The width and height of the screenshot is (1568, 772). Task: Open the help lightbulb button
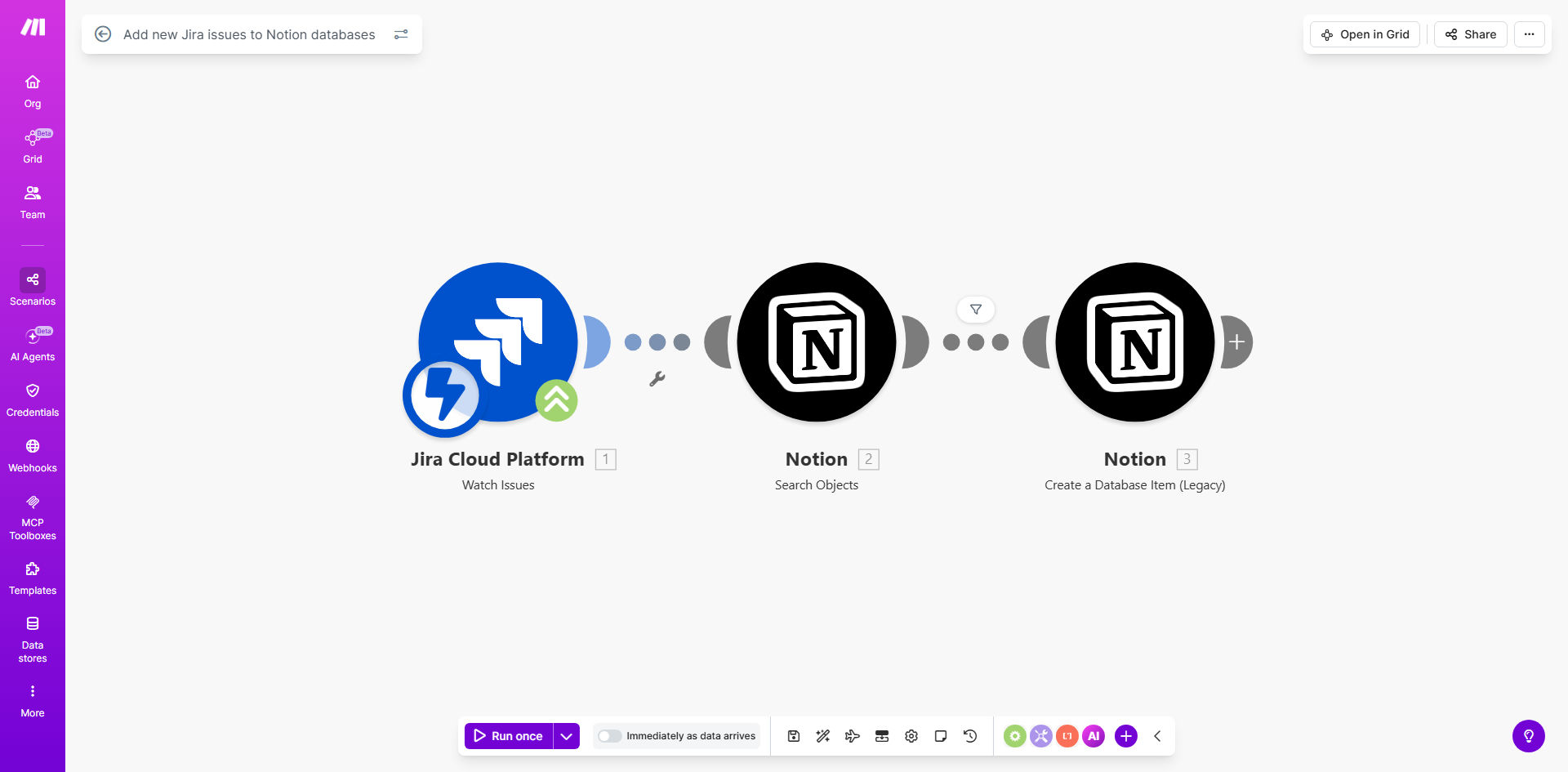1529,736
